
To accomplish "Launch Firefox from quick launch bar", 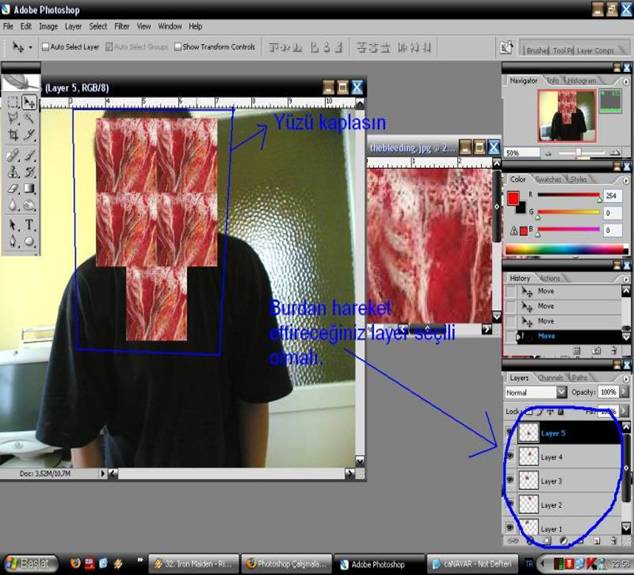I will click(75, 563).
